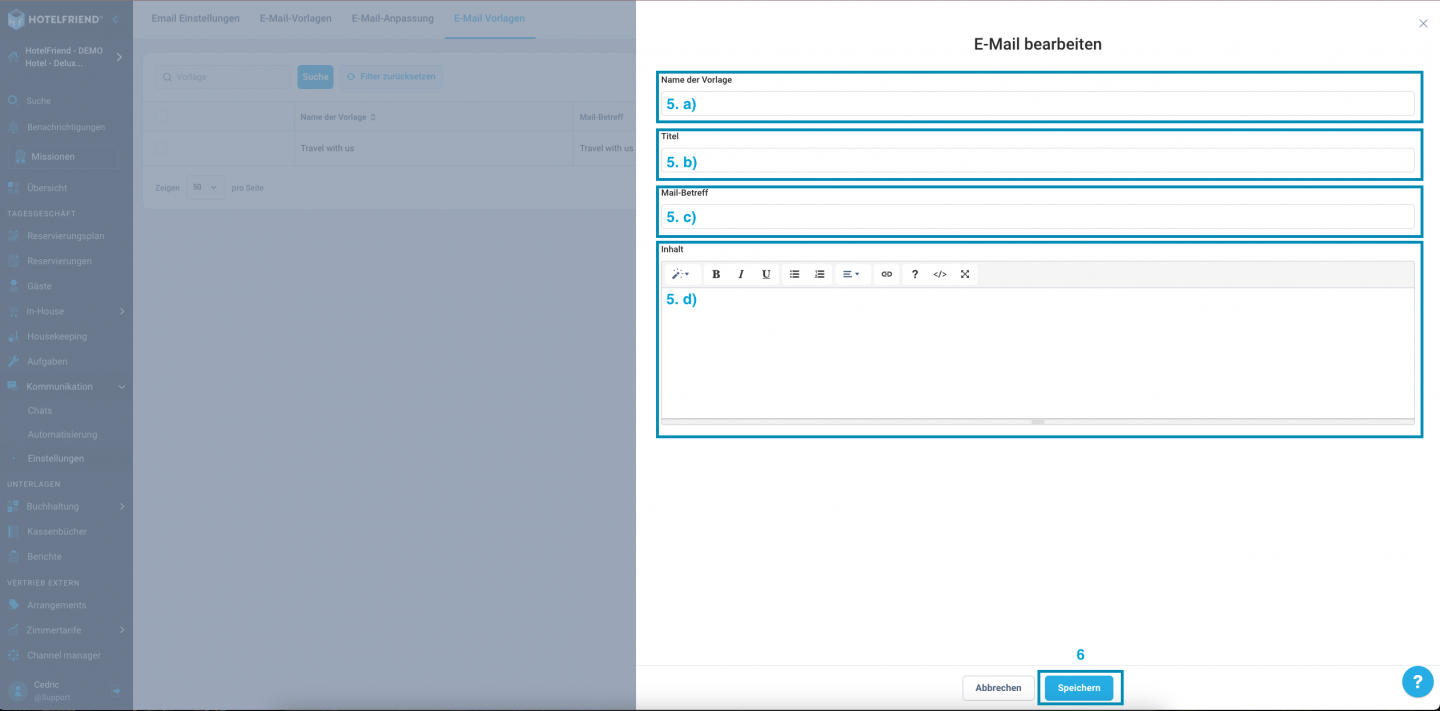This screenshot has height=711, width=1440.
Task: Tick the Travel with us row checkbox
Action: (162, 148)
